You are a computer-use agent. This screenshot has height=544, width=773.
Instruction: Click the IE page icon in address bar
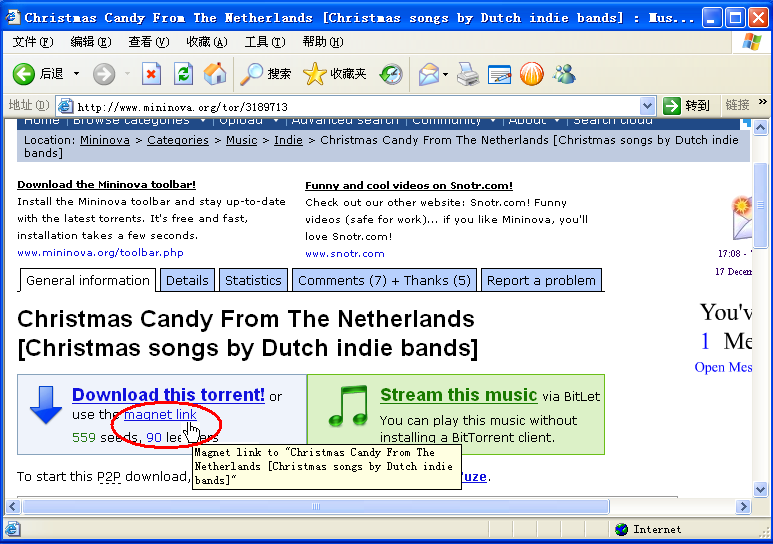(65, 106)
